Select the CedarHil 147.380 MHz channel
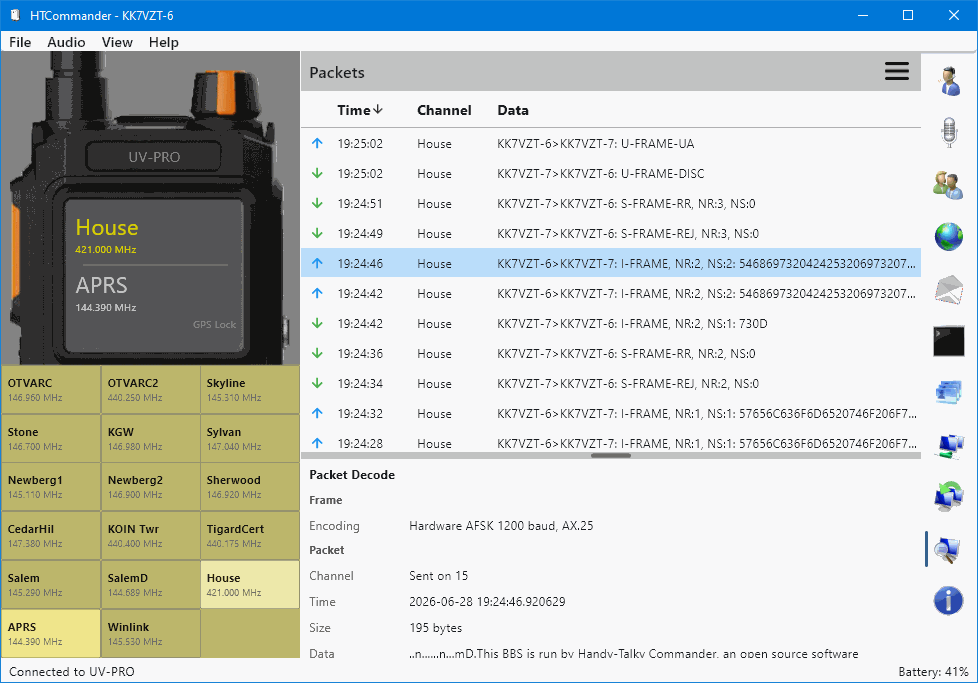The height and width of the screenshot is (683, 978). (x=51, y=536)
